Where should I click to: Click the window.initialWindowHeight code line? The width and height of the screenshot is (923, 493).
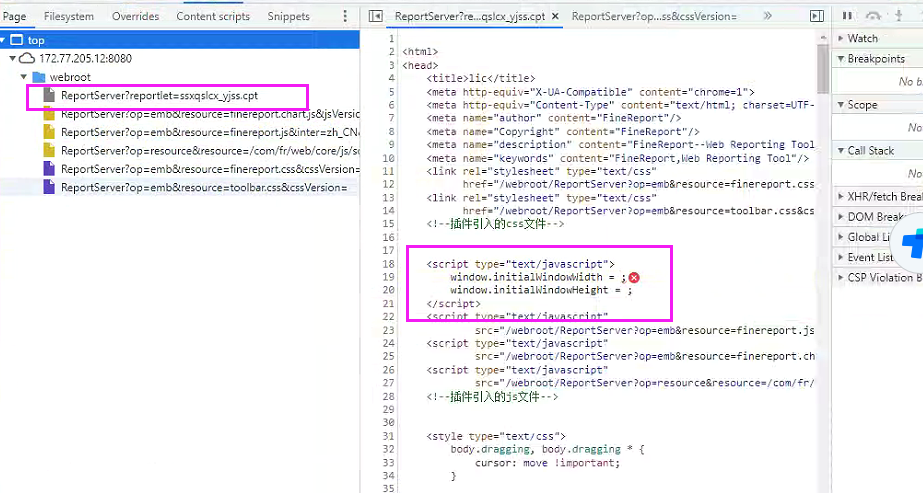click(542, 290)
